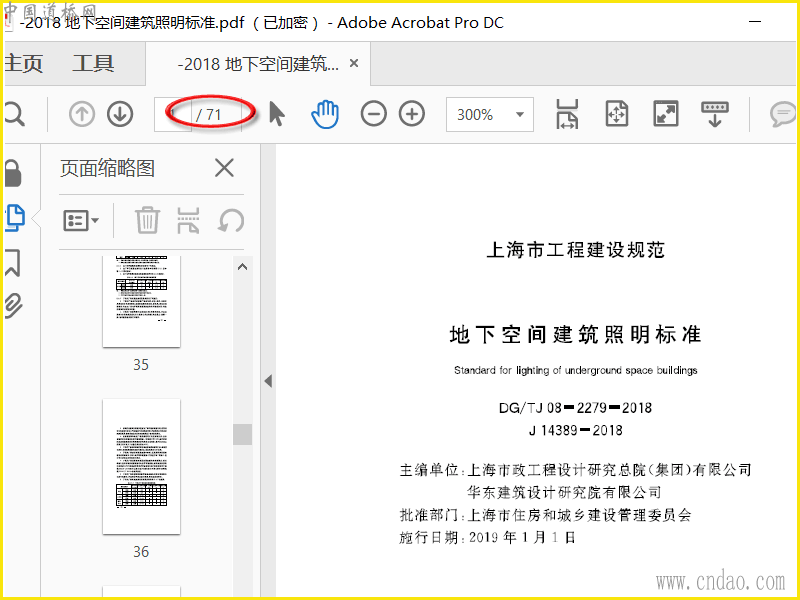This screenshot has height=600, width=800.
Task: Open the bookmarks sidebar panel
Action: [x=13, y=262]
